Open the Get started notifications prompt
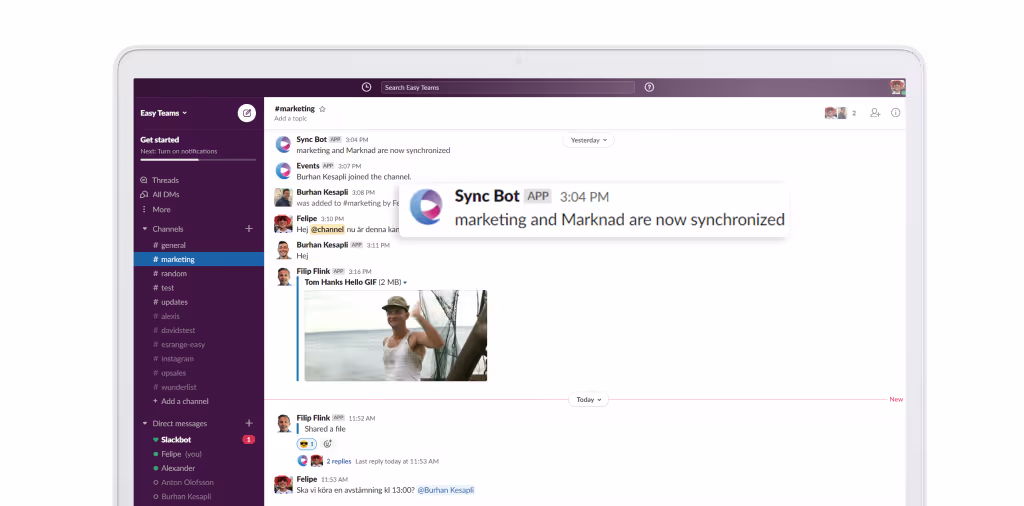 point(198,145)
